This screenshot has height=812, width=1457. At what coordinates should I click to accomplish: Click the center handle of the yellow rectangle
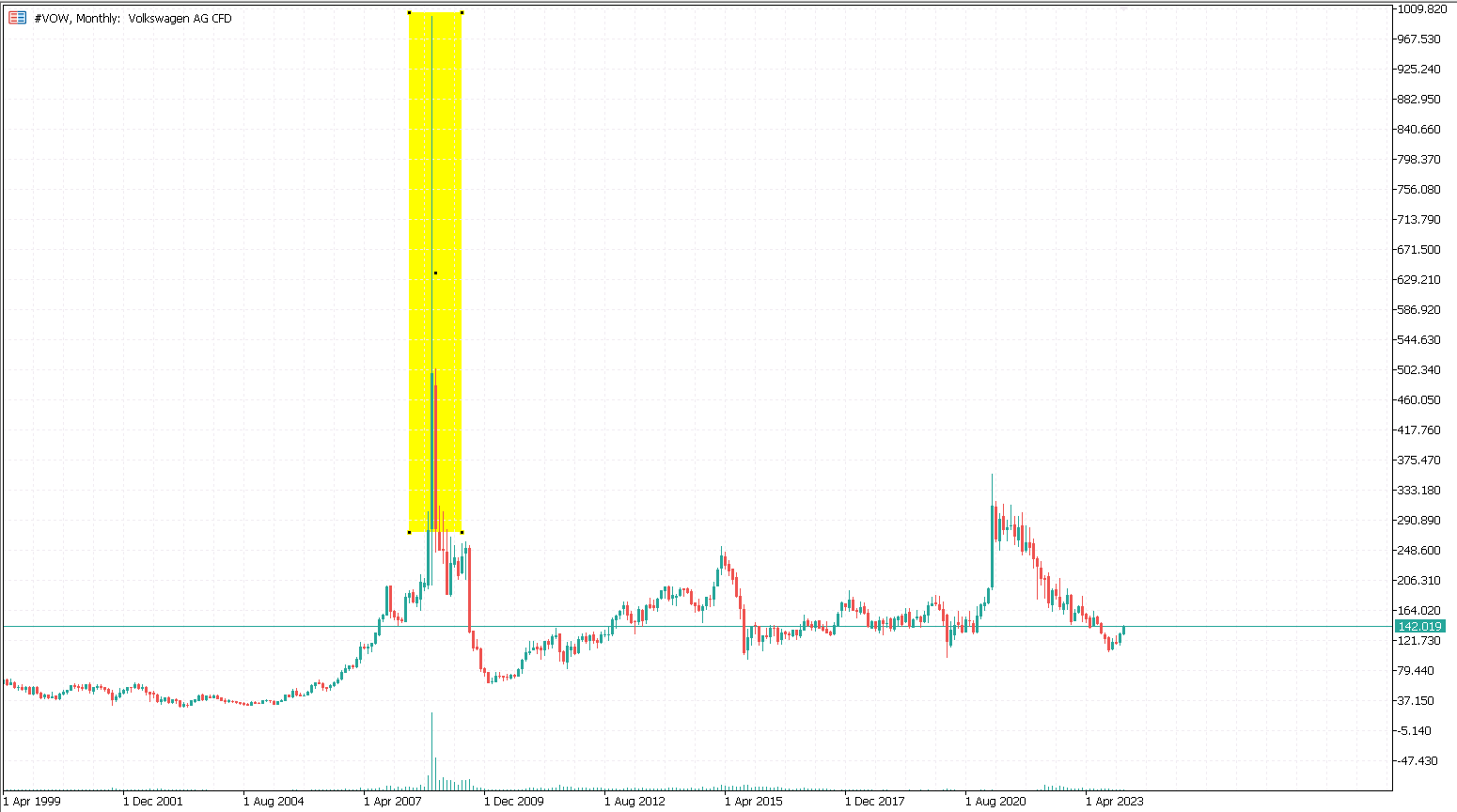(x=435, y=273)
